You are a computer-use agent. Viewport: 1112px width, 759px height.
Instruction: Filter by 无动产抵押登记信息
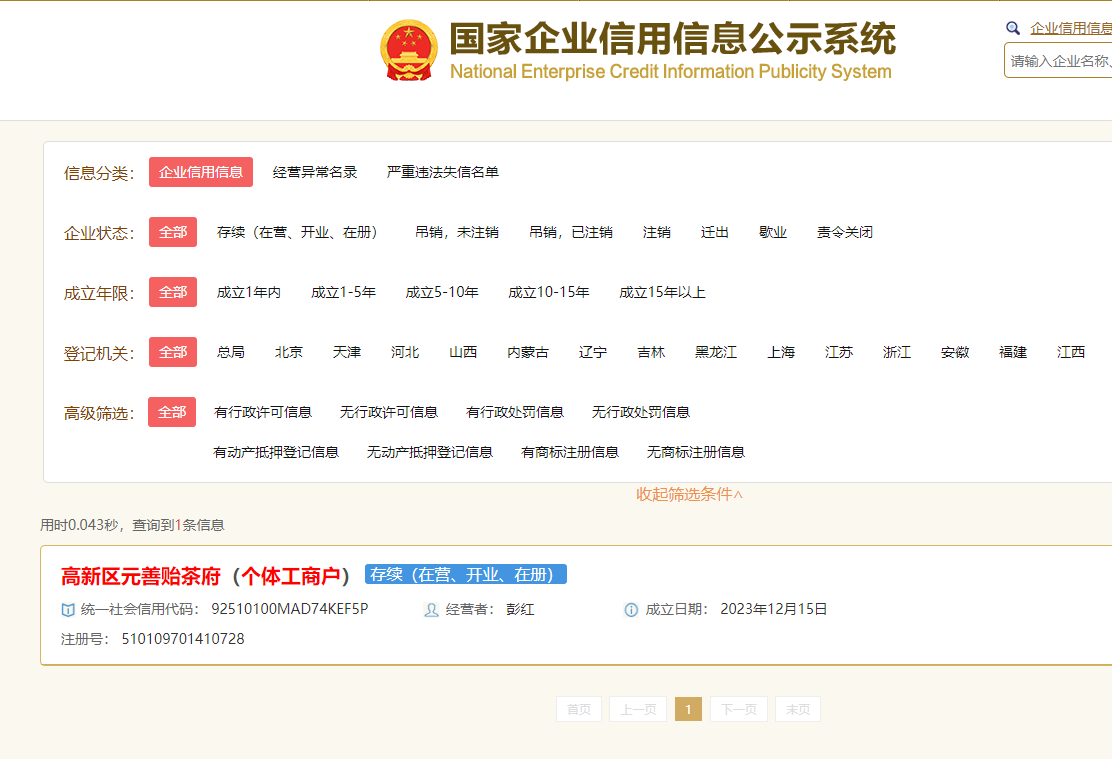coord(430,452)
